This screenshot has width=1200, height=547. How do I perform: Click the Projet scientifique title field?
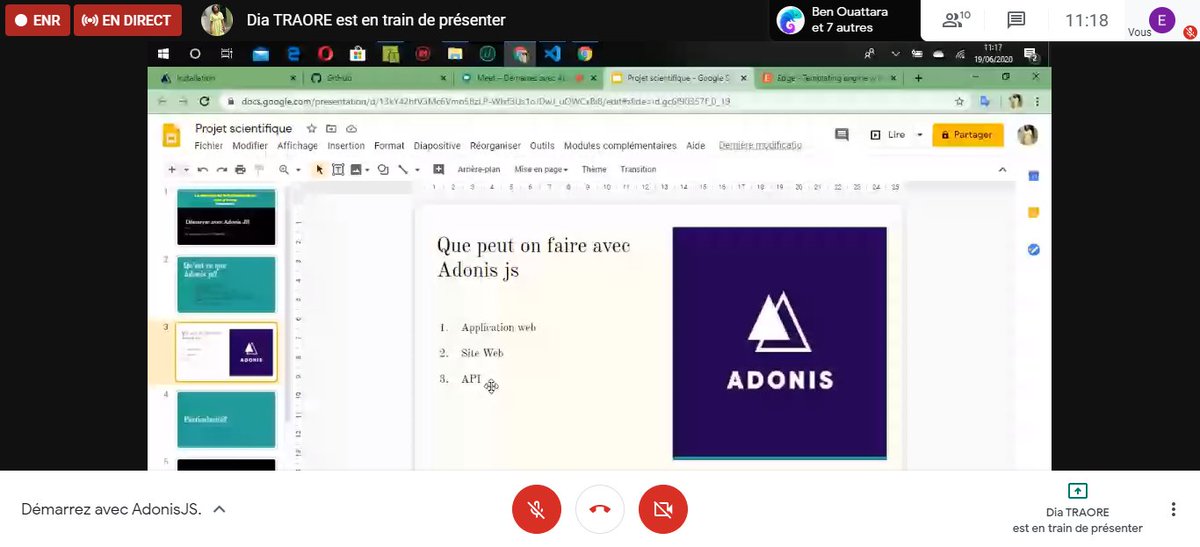point(243,129)
